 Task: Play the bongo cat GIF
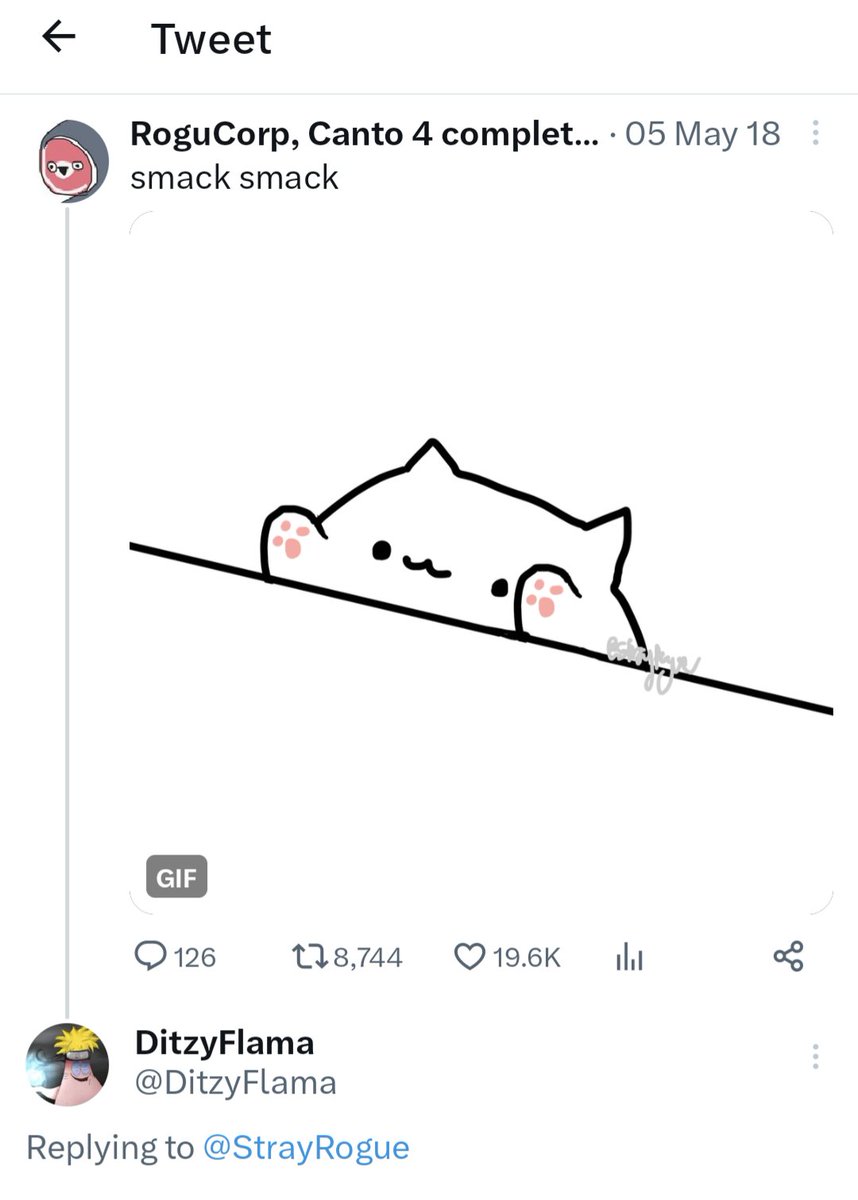coord(481,563)
